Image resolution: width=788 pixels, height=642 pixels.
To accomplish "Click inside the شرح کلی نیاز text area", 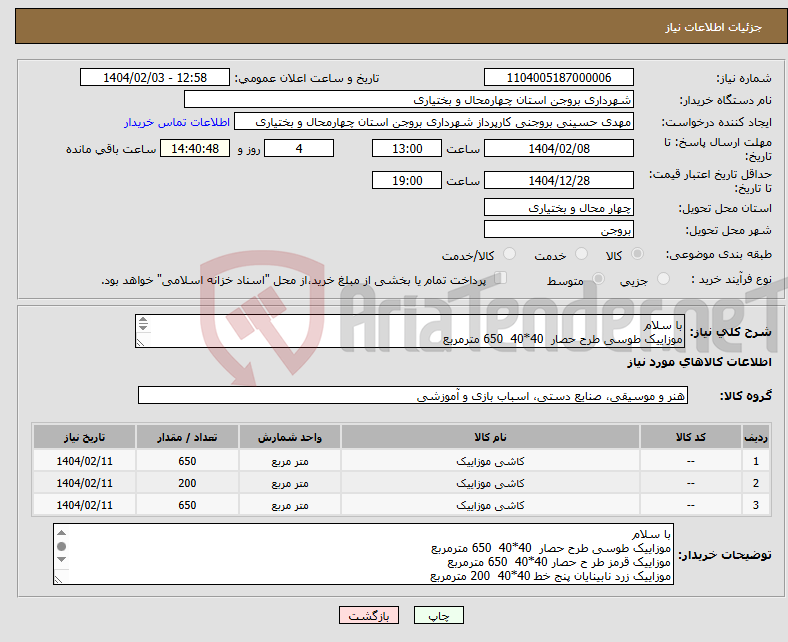I will 409,331.
